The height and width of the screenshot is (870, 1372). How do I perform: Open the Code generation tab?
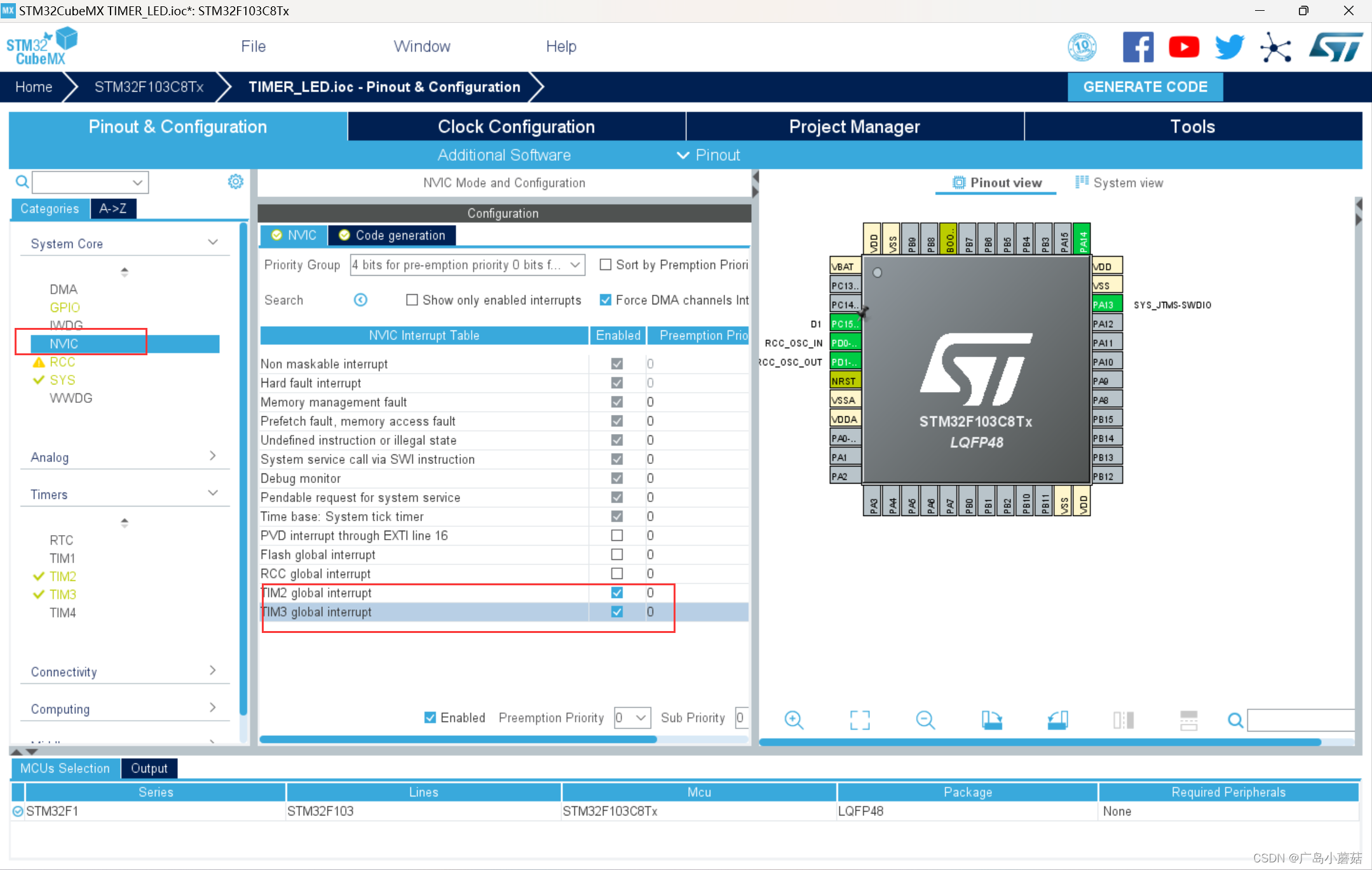(392, 235)
